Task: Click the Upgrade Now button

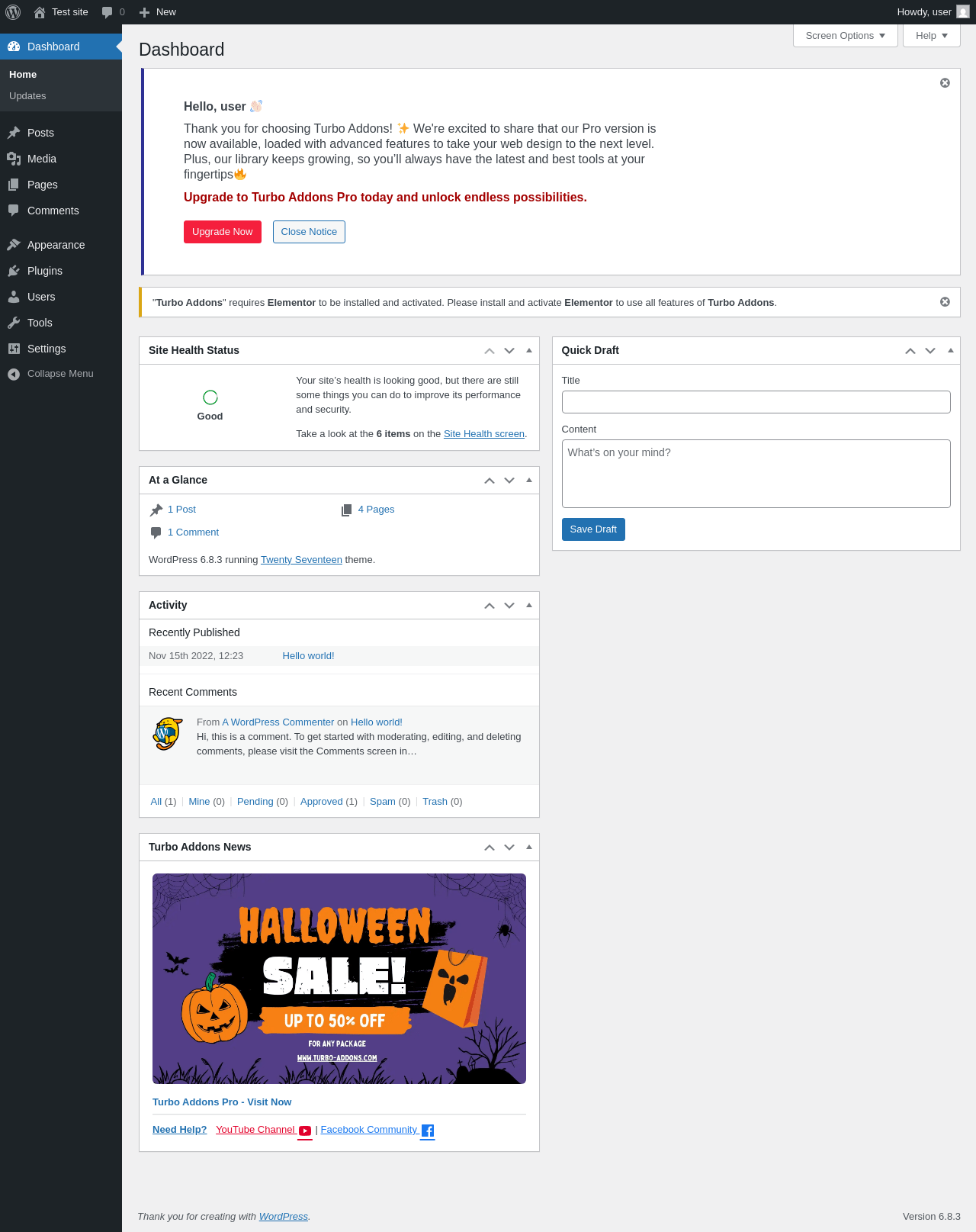Action: point(223,232)
